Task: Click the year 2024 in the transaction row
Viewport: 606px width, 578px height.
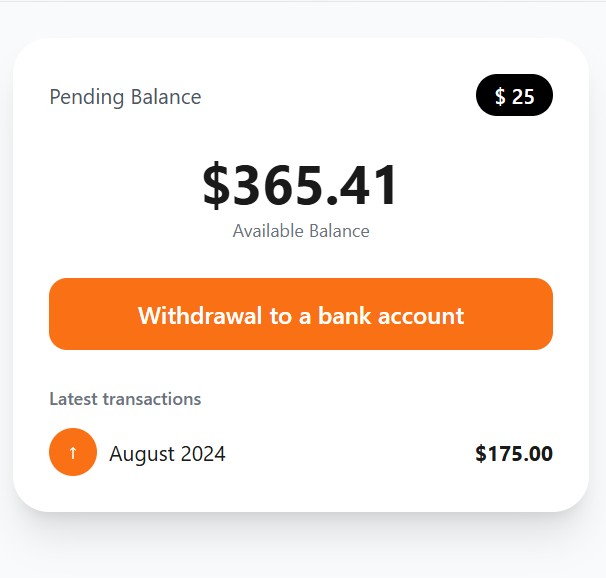Action: pyautogui.click(x=204, y=454)
